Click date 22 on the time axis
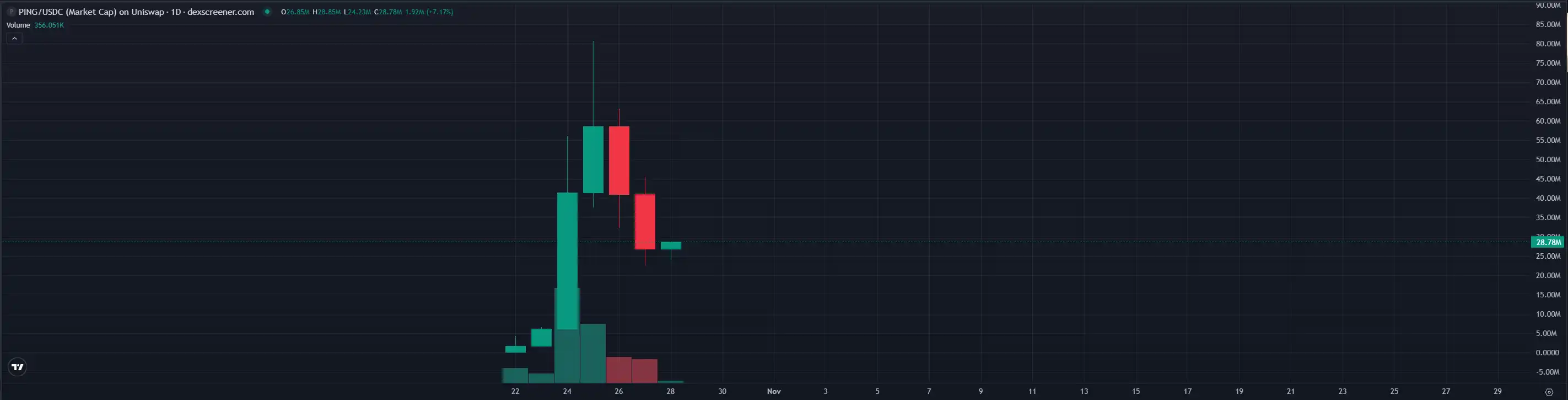Screen dimensions: 1568x400 tap(515, 392)
